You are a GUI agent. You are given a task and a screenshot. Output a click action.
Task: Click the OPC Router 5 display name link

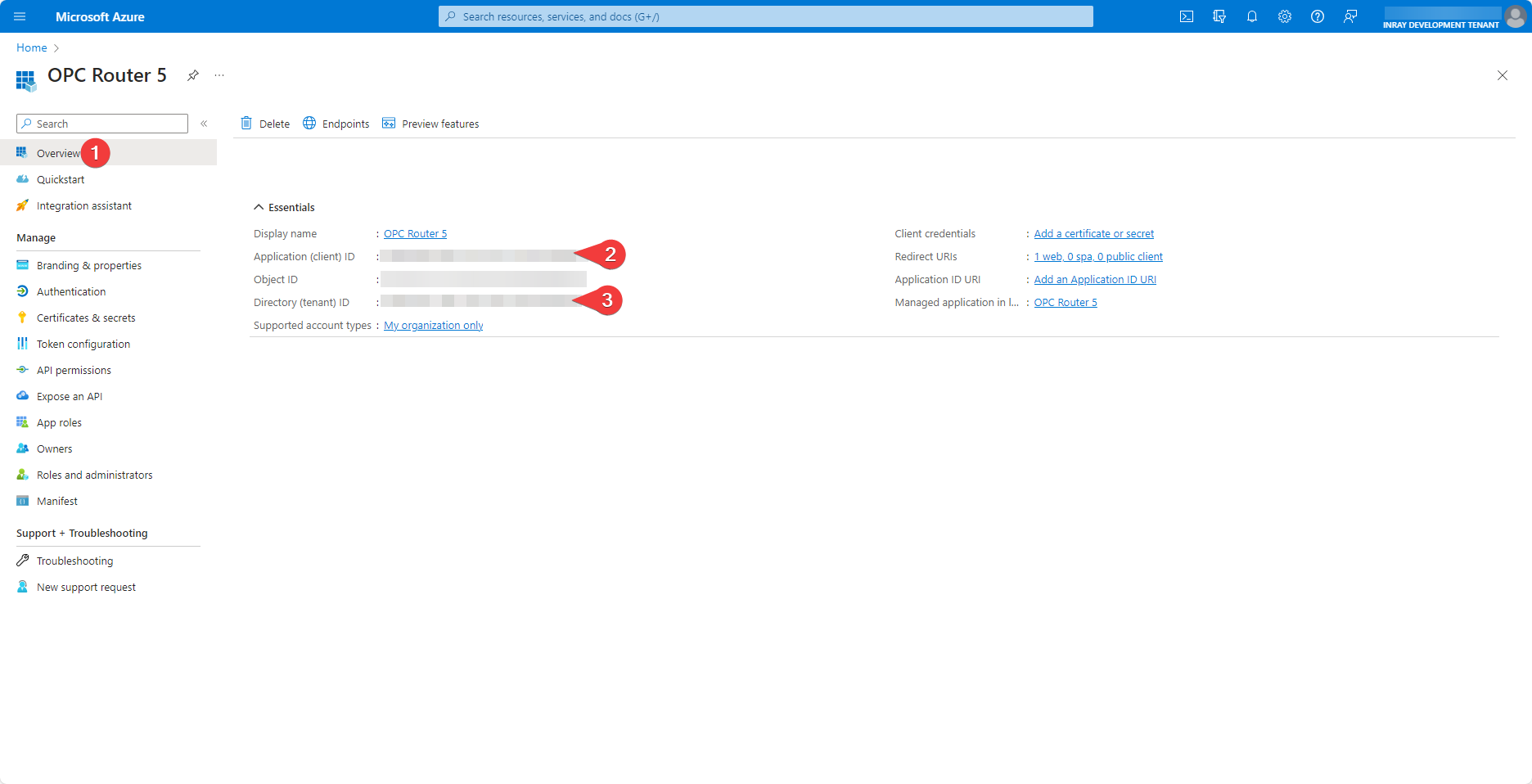(415, 233)
